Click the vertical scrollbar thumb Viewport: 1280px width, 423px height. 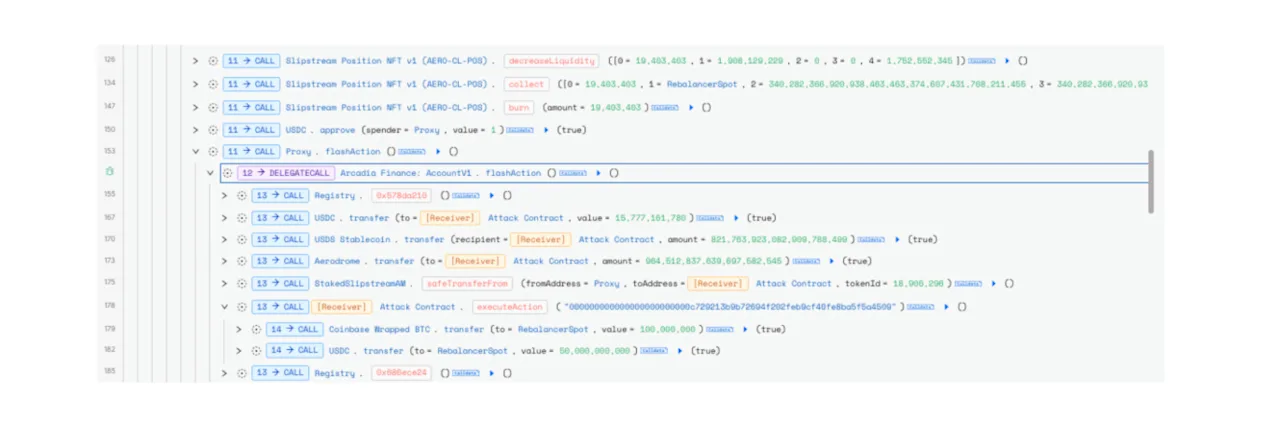(x=1150, y=181)
